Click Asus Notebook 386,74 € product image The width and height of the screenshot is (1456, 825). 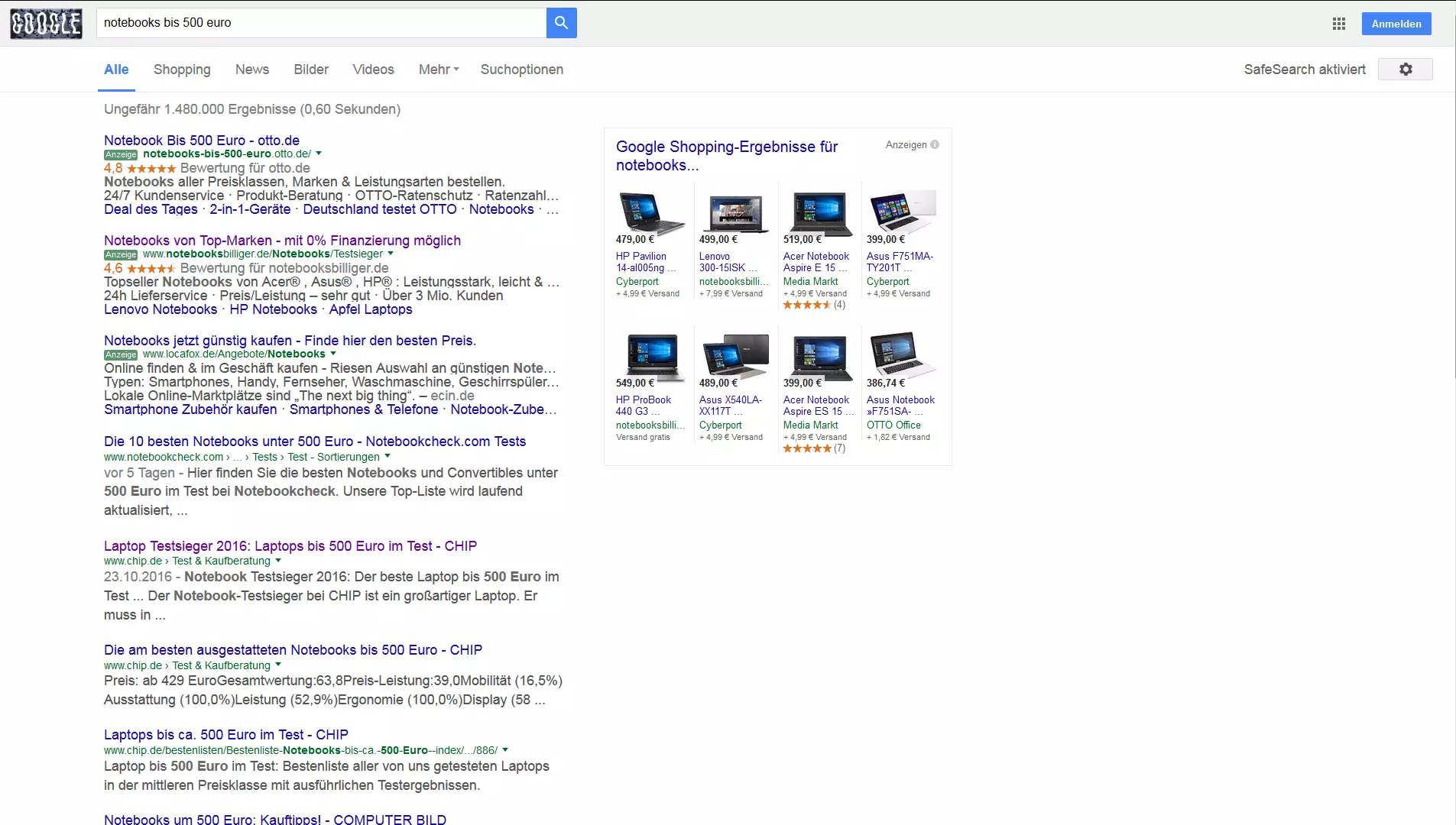[x=902, y=354]
